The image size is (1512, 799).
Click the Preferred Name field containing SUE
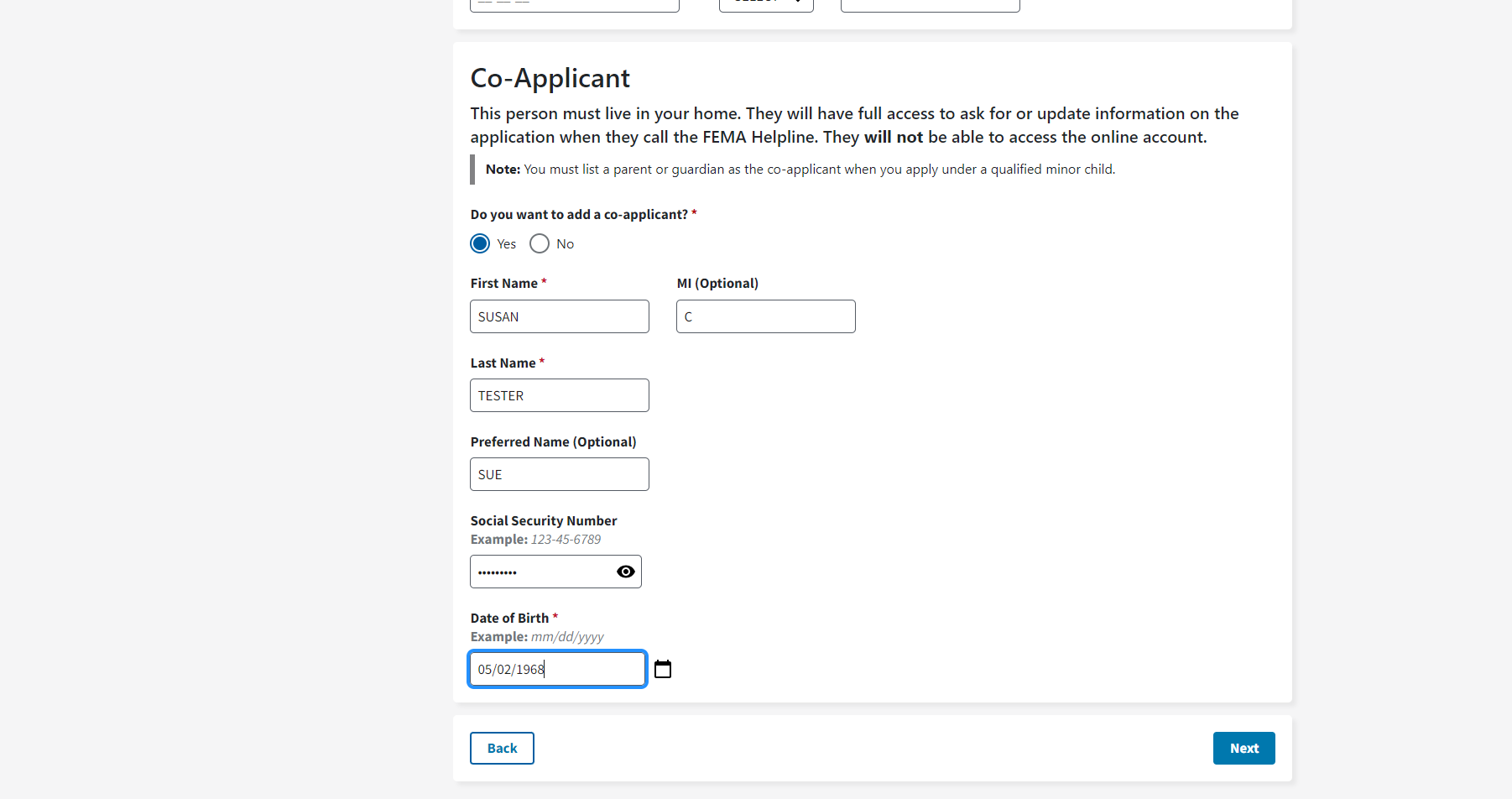click(559, 474)
